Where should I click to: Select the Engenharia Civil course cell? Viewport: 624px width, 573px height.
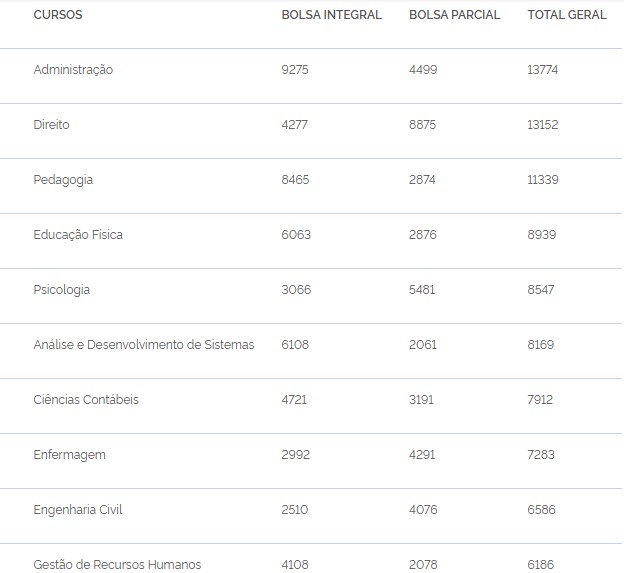click(77, 510)
